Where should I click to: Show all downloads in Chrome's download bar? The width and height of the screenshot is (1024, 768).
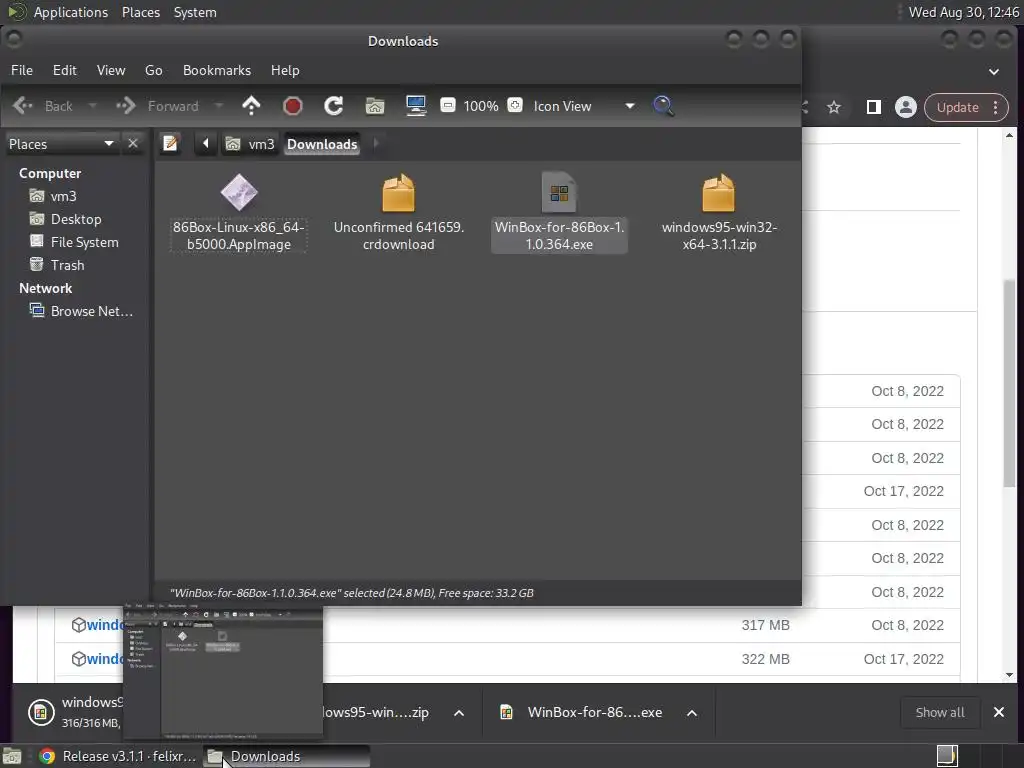[940, 712]
